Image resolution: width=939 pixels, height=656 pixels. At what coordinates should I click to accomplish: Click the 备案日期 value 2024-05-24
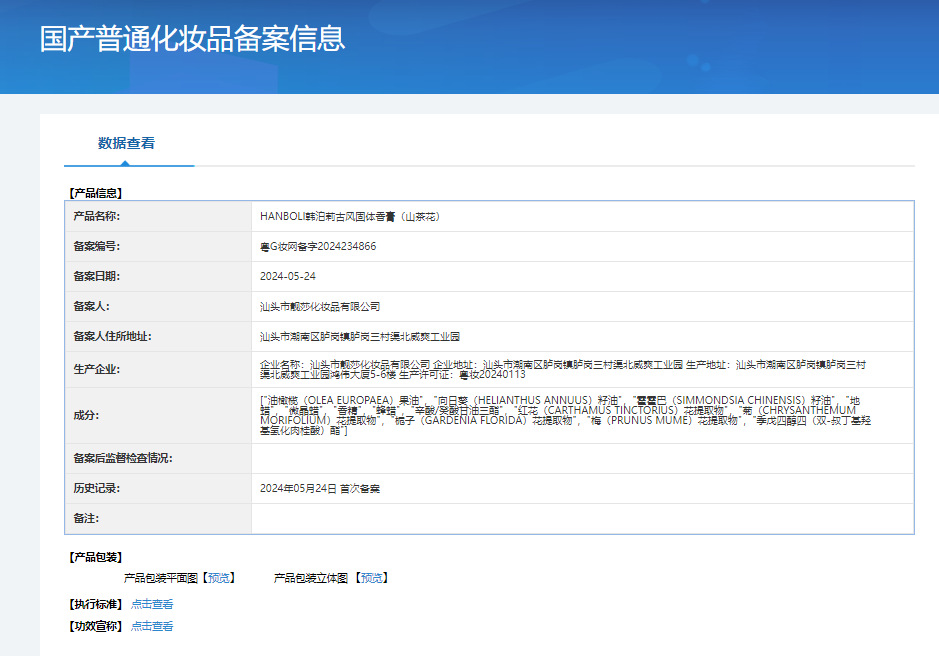click(x=288, y=276)
